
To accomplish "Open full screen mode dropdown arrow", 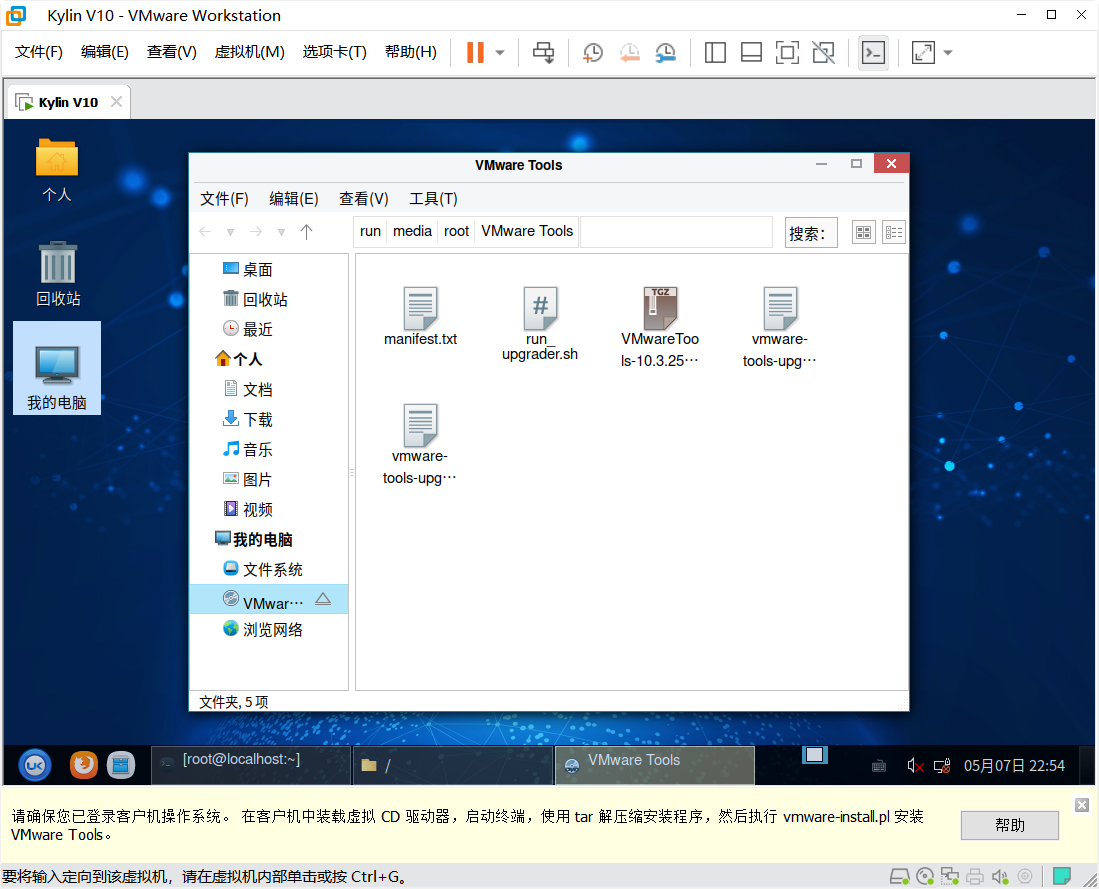I will [x=946, y=53].
